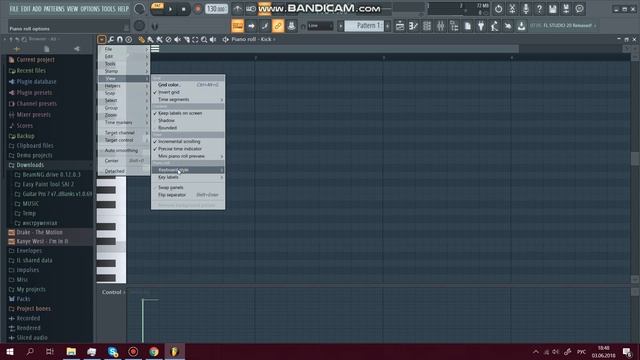Viewport: 640px width, 360px height.
Task: Expand Keyboard style submenu
Action: pyautogui.click(x=188, y=170)
